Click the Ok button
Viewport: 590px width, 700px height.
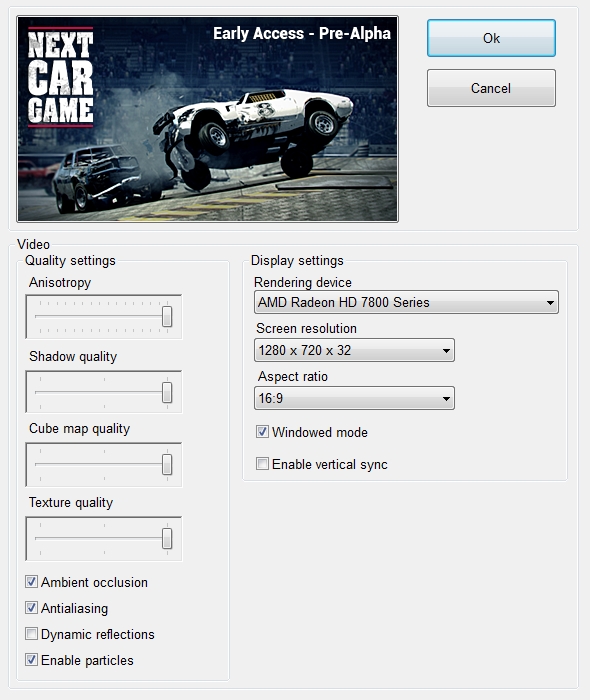491,38
